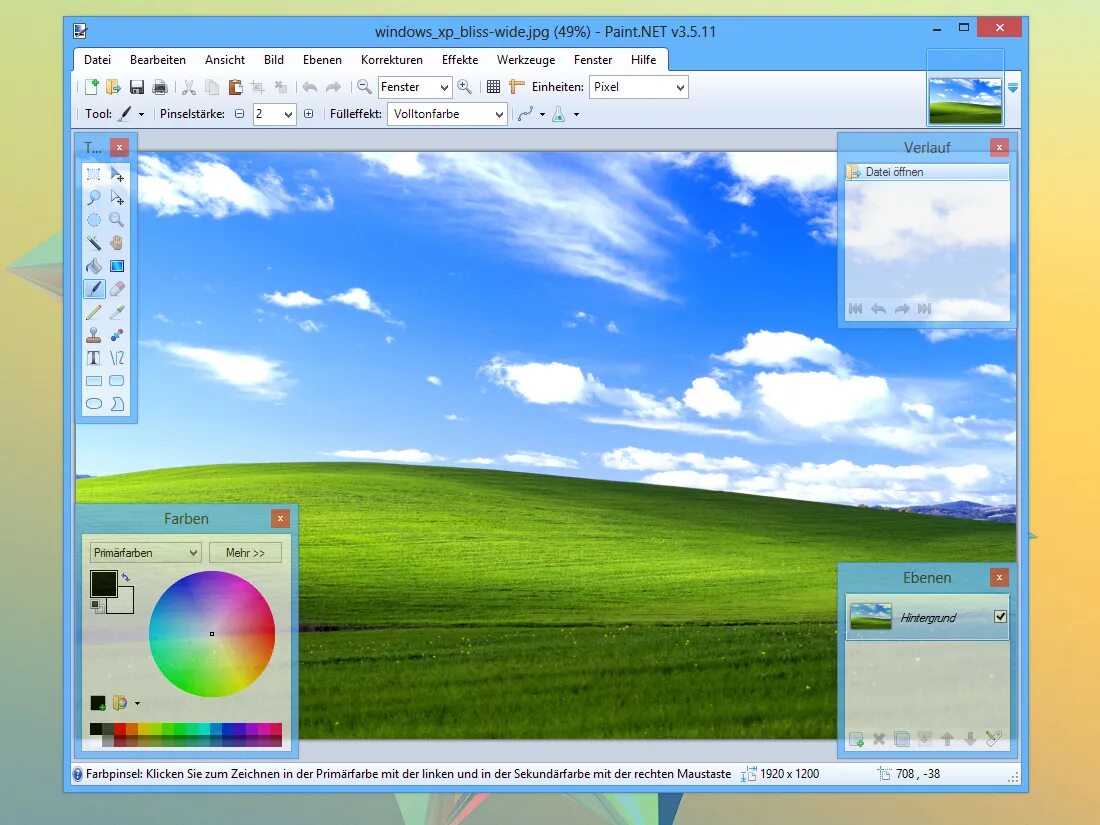Image resolution: width=1100 pixels, height=825 pixels.
Task: Select the Ellipse Select tool
Action: click(x=93, y=220)
